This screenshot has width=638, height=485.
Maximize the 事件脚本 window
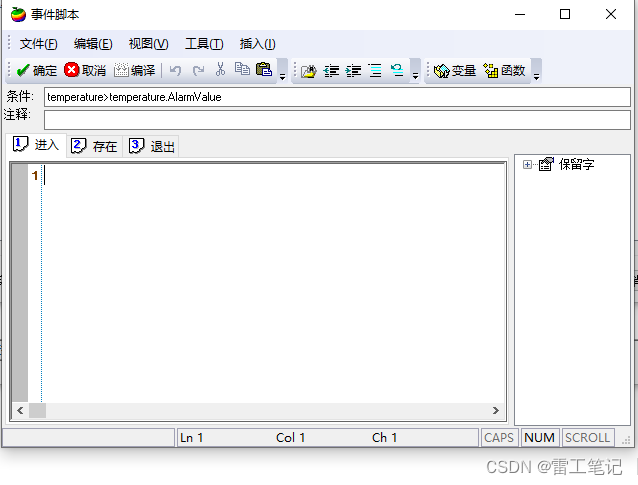coord(565,14)
